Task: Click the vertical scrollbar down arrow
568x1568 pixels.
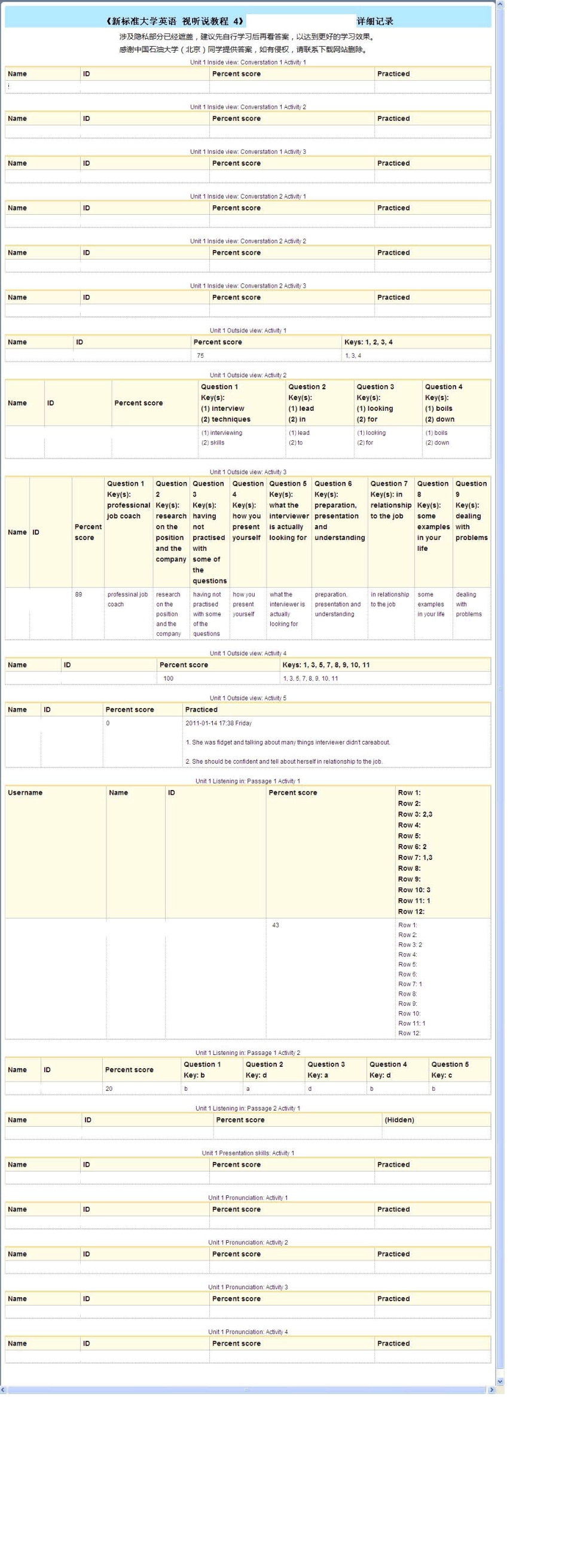Action: pyautogui.click(x=500, y=1381)
